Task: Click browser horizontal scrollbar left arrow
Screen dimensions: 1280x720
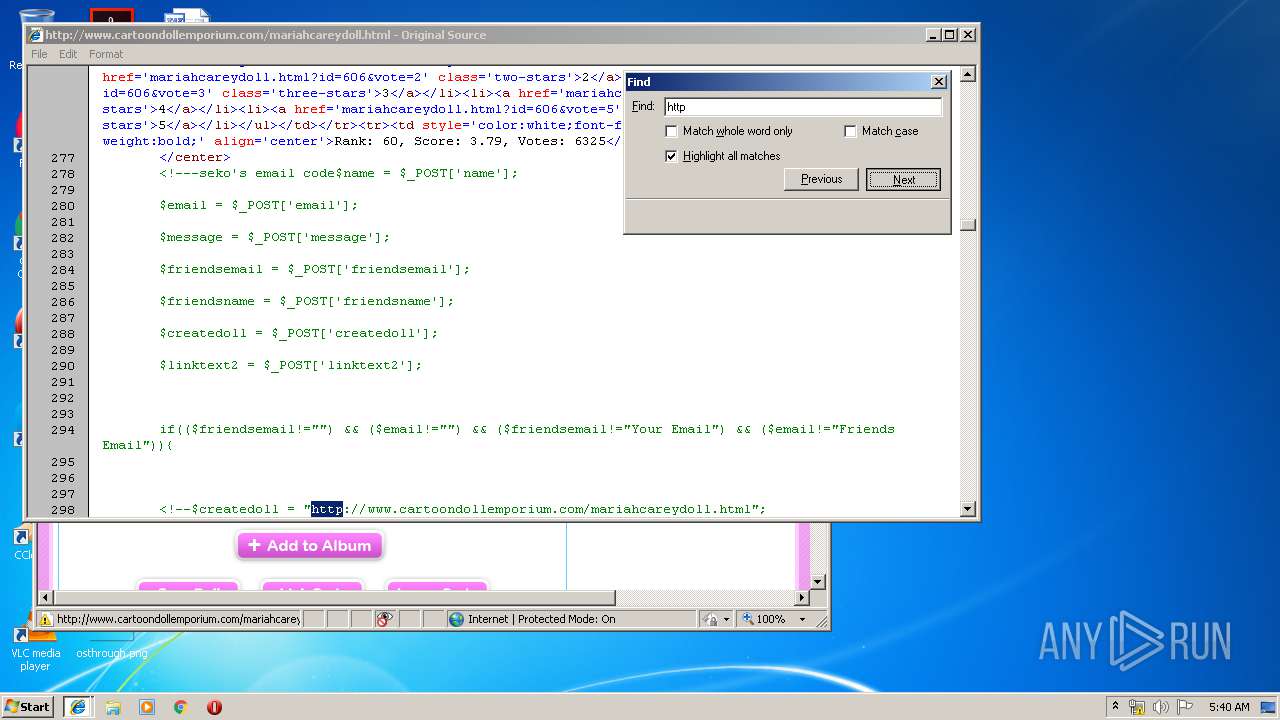Action: pyautogui.click(x=45, y=597)
